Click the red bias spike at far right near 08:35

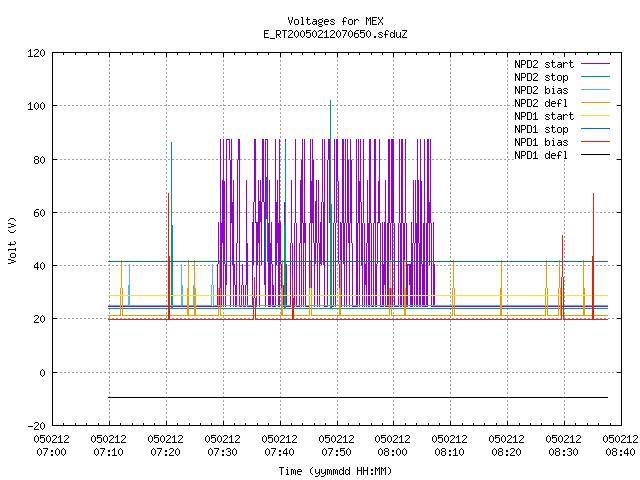(593, 256)
